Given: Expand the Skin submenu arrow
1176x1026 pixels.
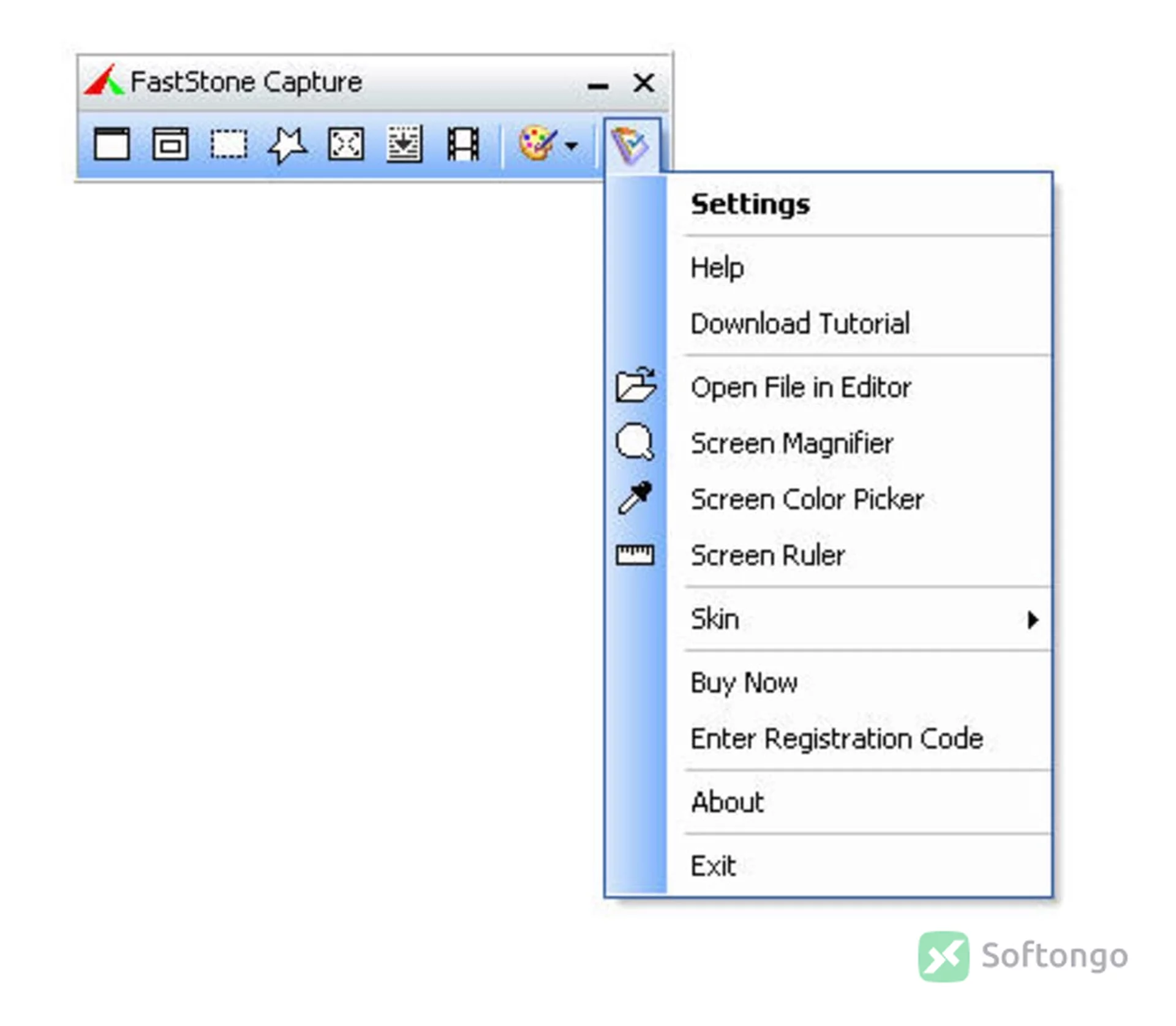Looking at the screenshot, I should pyautogui.click(x=1033, y=620).
